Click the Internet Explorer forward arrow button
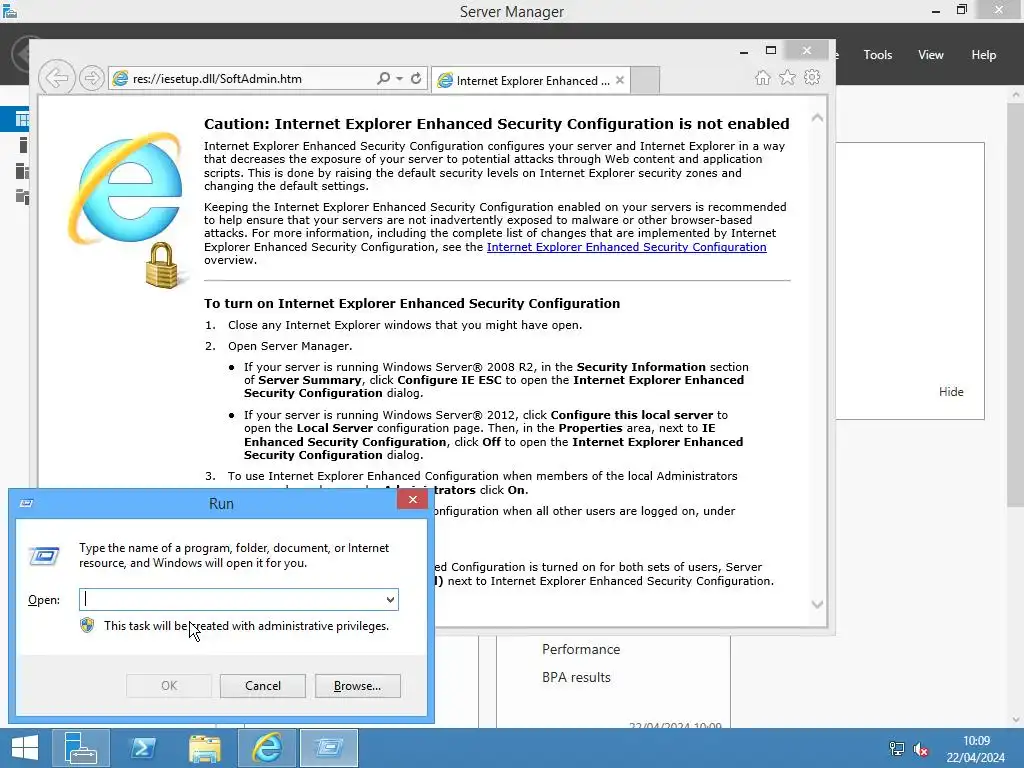 (92, 78)
